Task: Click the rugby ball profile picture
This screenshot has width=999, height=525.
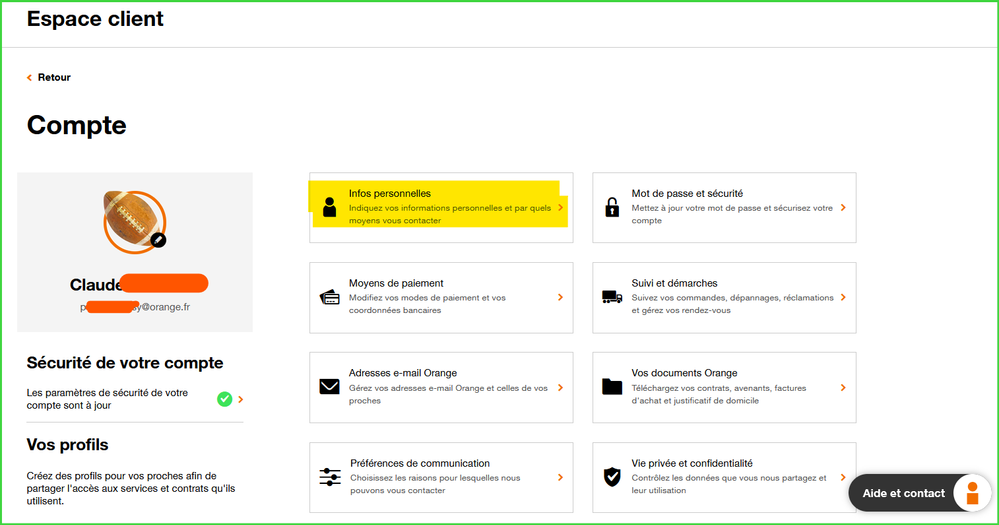Action: tap(130, 218)
